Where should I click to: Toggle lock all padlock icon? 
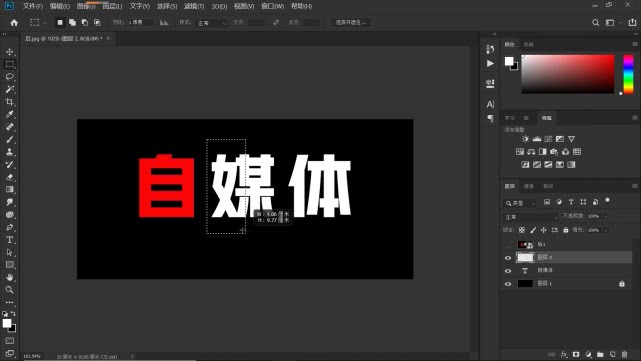coord(566,230)
